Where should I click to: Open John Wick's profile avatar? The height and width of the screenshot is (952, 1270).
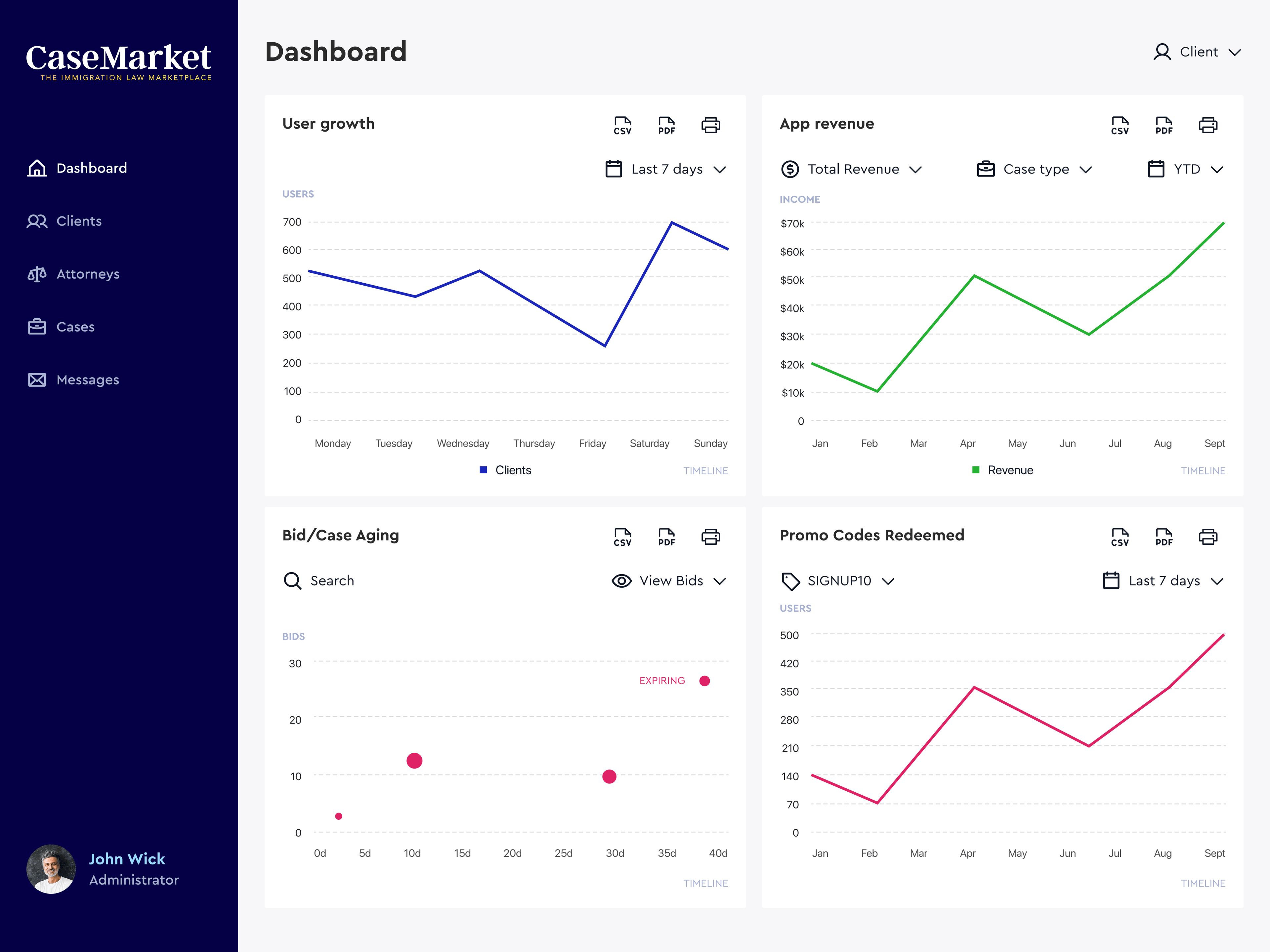pos(51,869)
